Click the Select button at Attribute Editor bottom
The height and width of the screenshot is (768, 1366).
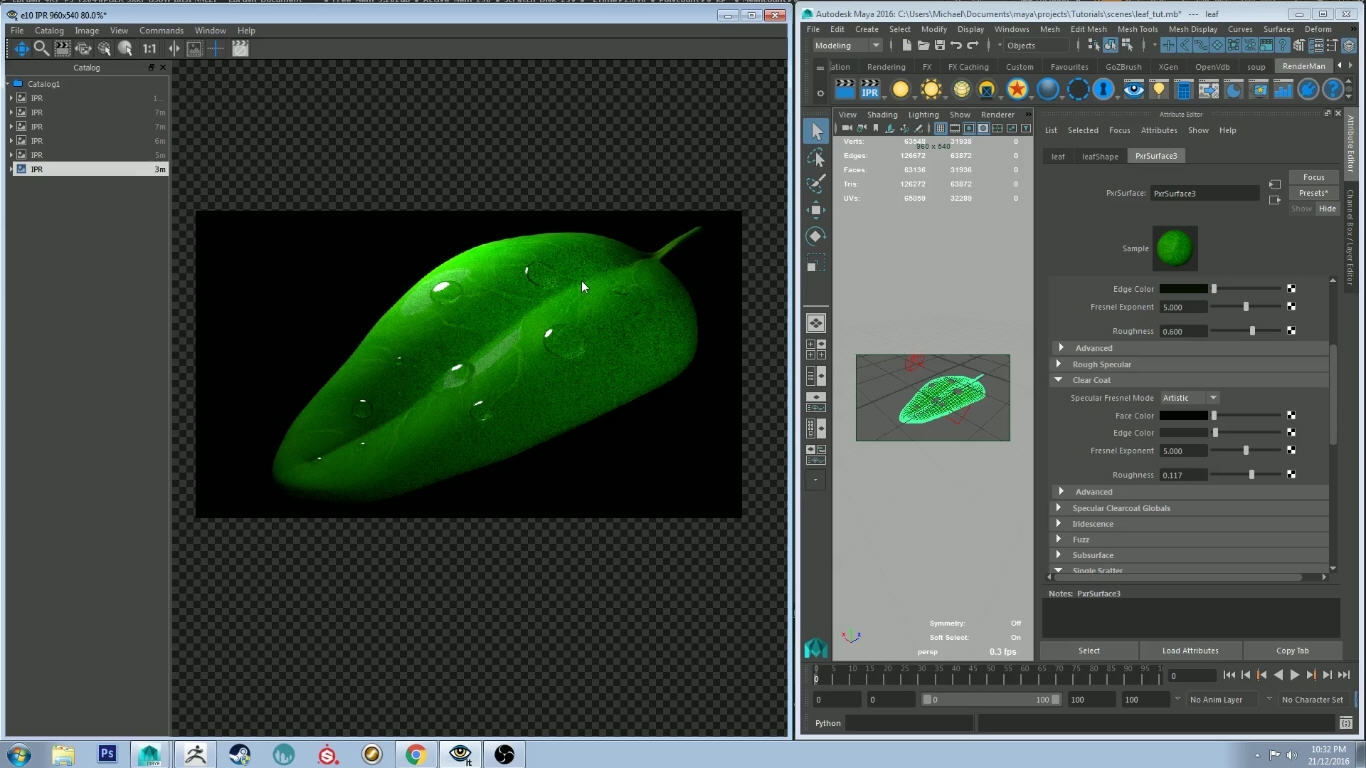click(1089, 651)
